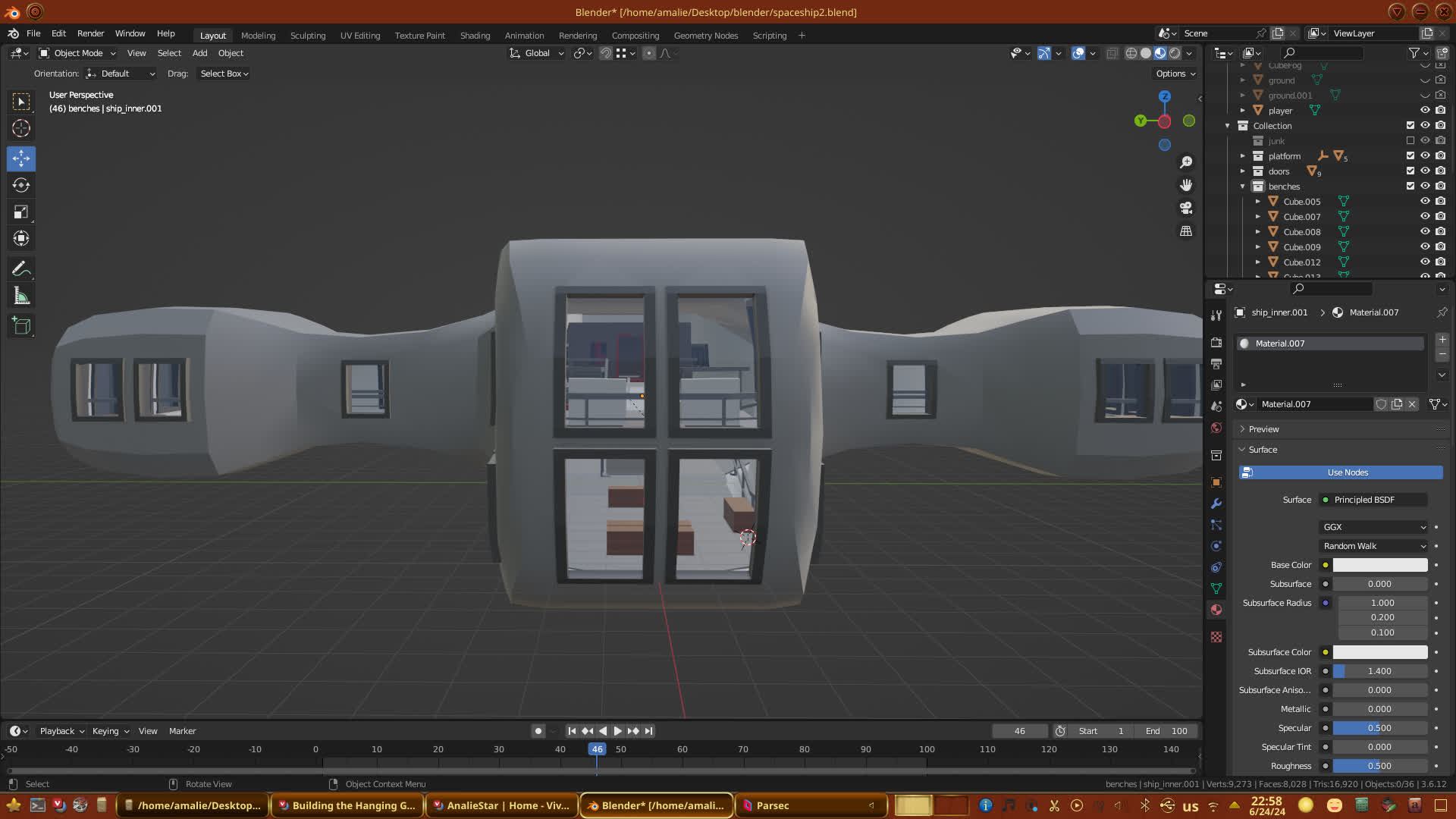Image resolution: width=1456 pixels, height=819 pixels.
Task: Enable the junk collection checkbox
Action: click(x=1410, y=141)
